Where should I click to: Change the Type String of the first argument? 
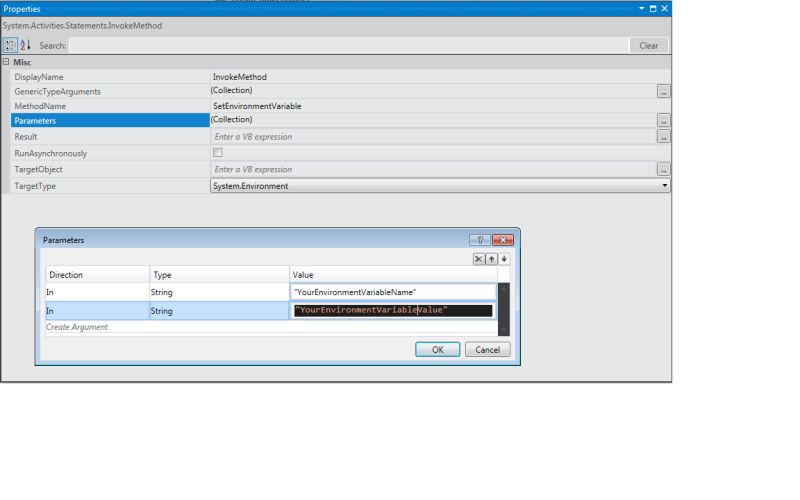tap(219, 292)
